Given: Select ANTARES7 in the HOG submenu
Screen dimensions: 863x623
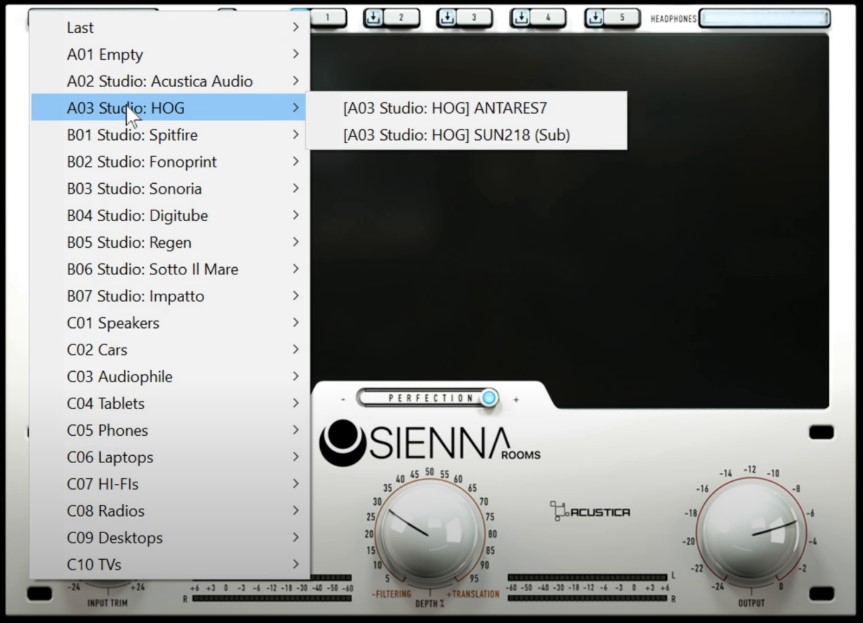Looking at the screenshot, I should 467,108.
